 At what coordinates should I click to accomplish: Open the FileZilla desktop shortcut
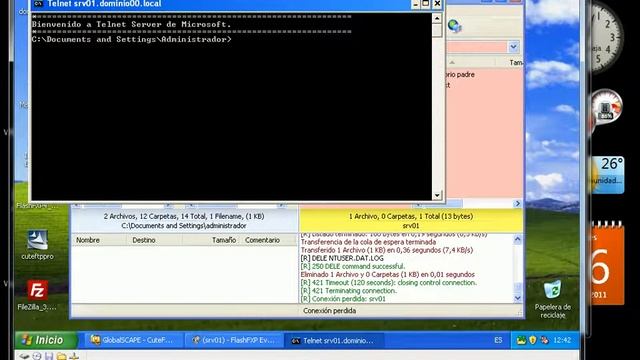click(x=37, y=295)
